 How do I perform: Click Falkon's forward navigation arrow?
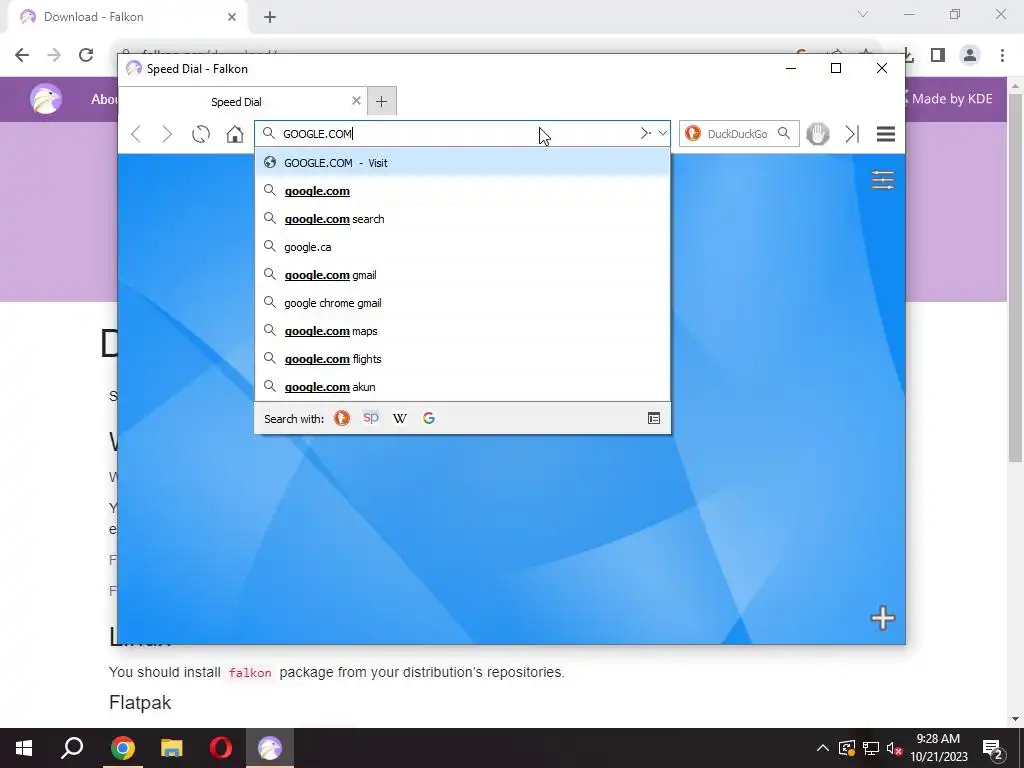tap(167, 134)
